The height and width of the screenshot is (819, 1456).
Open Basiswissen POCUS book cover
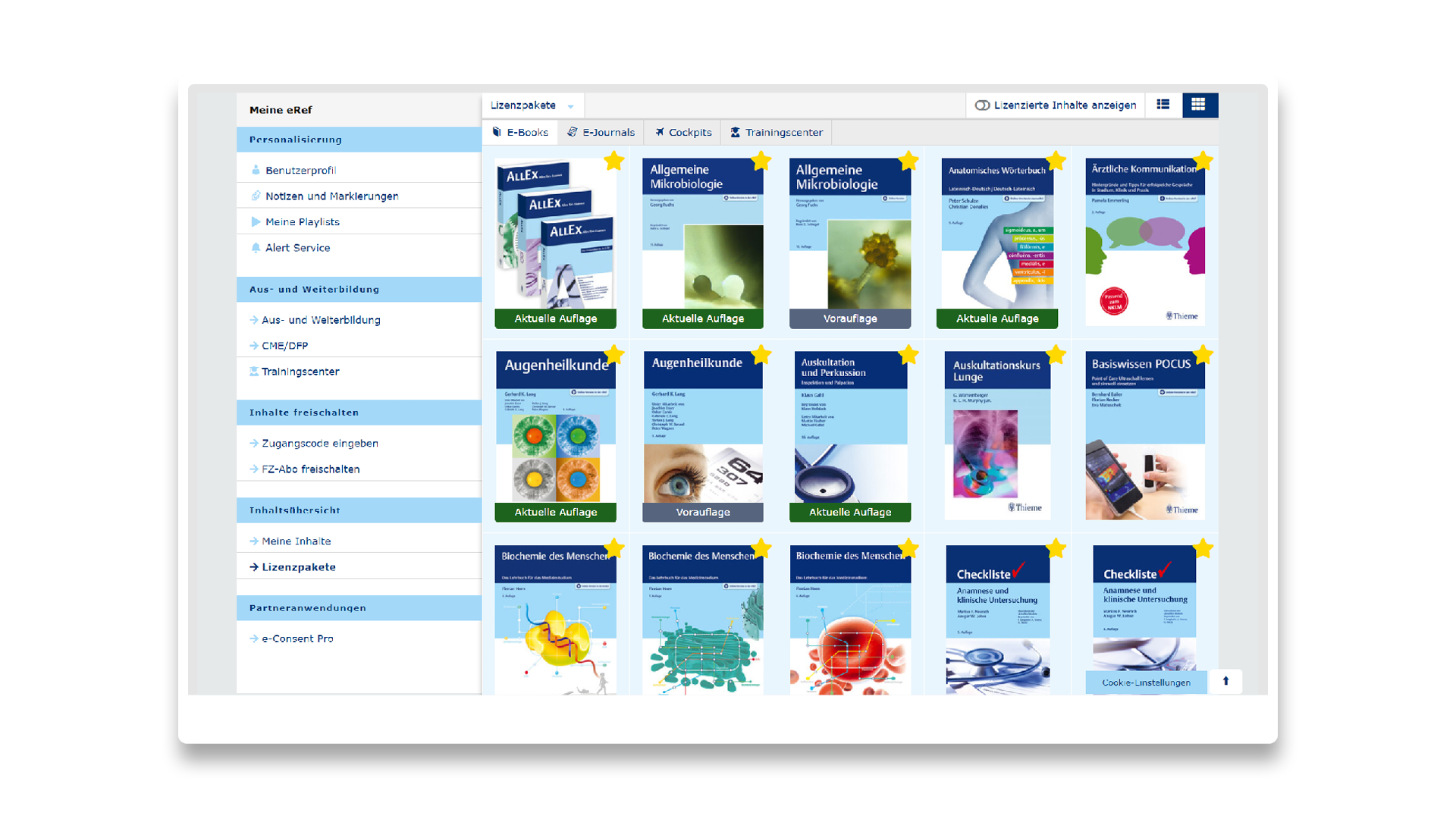tap(1145, 435)
